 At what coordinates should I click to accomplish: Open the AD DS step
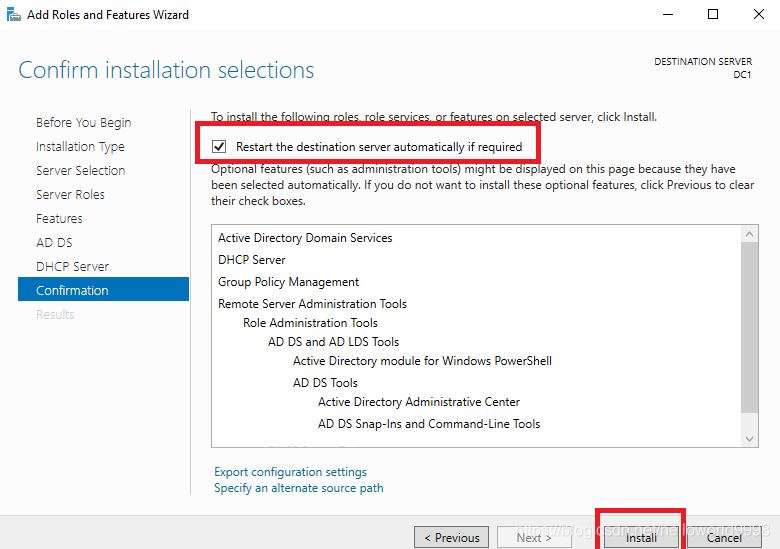(54, 242)
